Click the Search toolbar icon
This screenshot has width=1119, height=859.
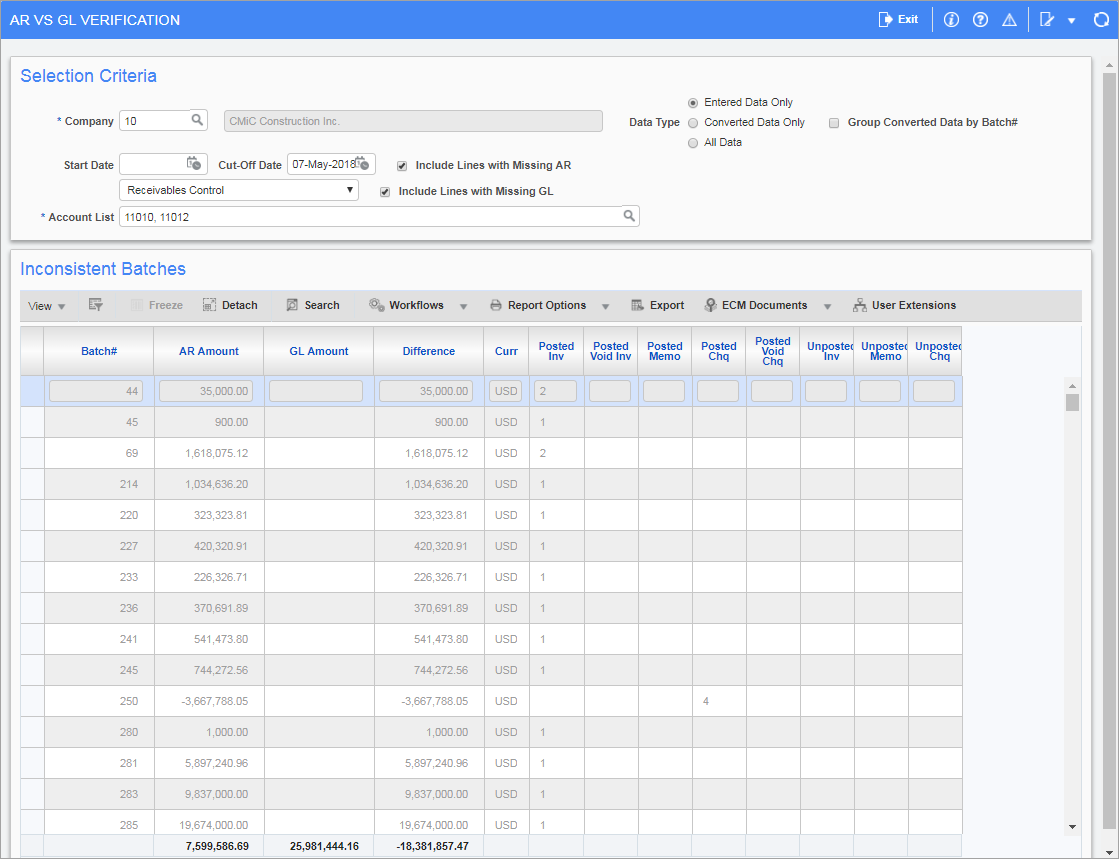point(292,305)
